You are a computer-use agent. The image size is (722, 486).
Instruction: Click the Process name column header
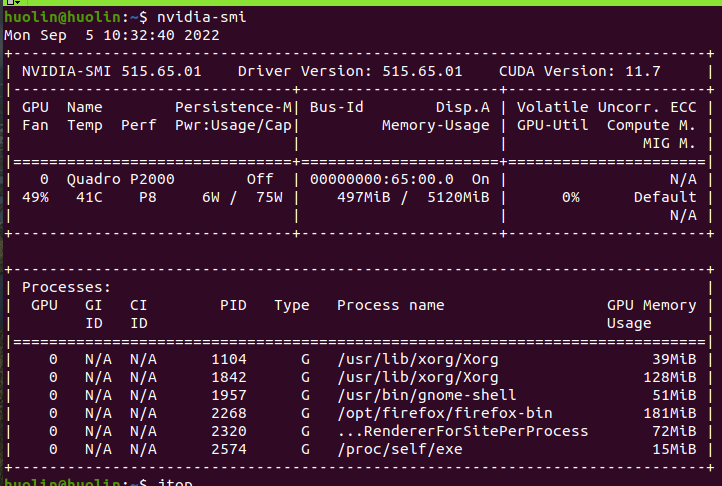pos(390,305)
